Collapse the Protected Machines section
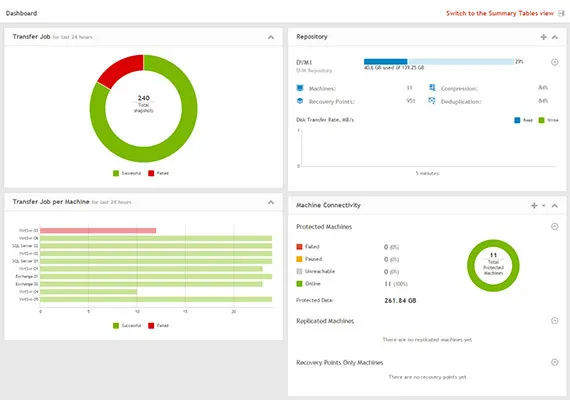The height and width of the screenshot is (400, 570). pos(554,227)
